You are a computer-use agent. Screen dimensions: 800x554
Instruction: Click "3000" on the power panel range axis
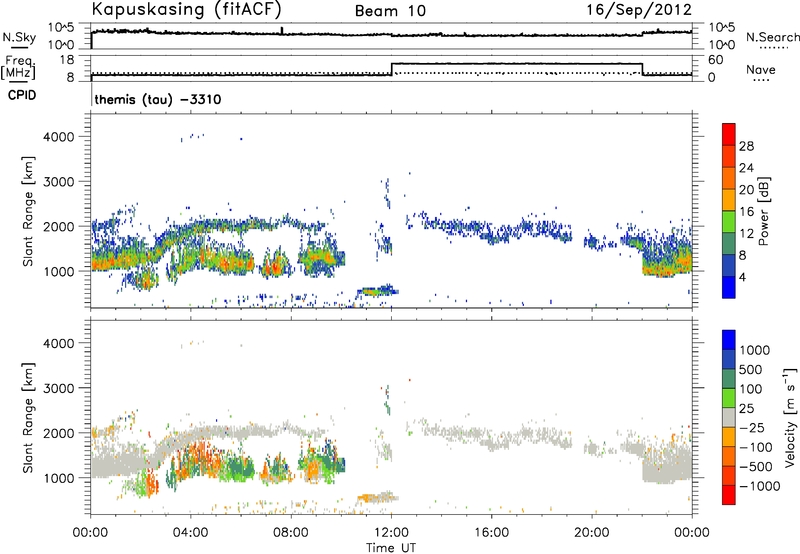coord(59,182)
